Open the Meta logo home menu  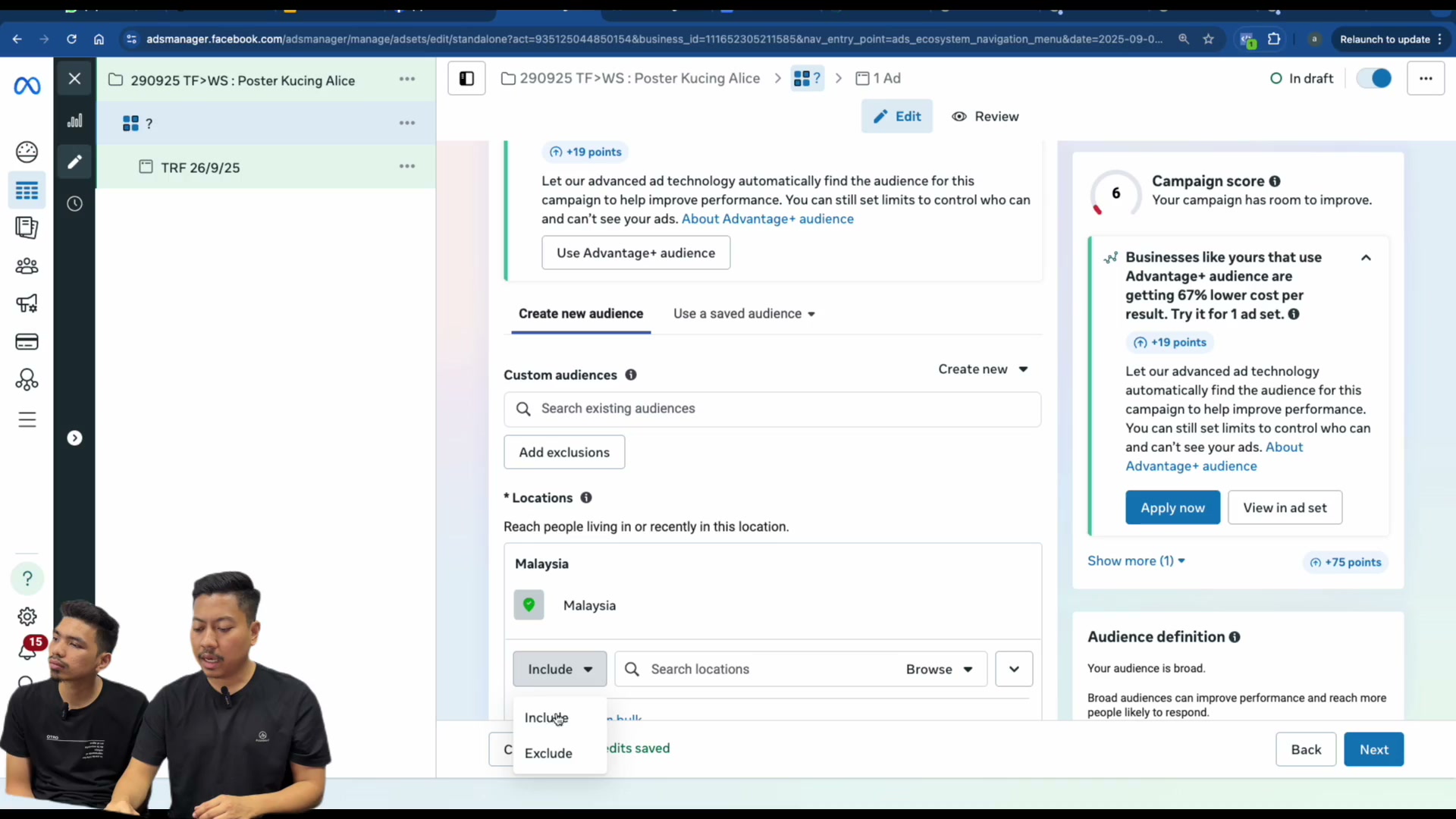27,86
